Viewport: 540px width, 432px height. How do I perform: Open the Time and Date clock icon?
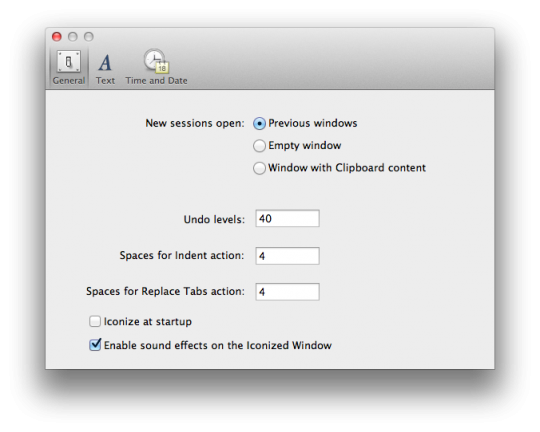tap(156, 61)
